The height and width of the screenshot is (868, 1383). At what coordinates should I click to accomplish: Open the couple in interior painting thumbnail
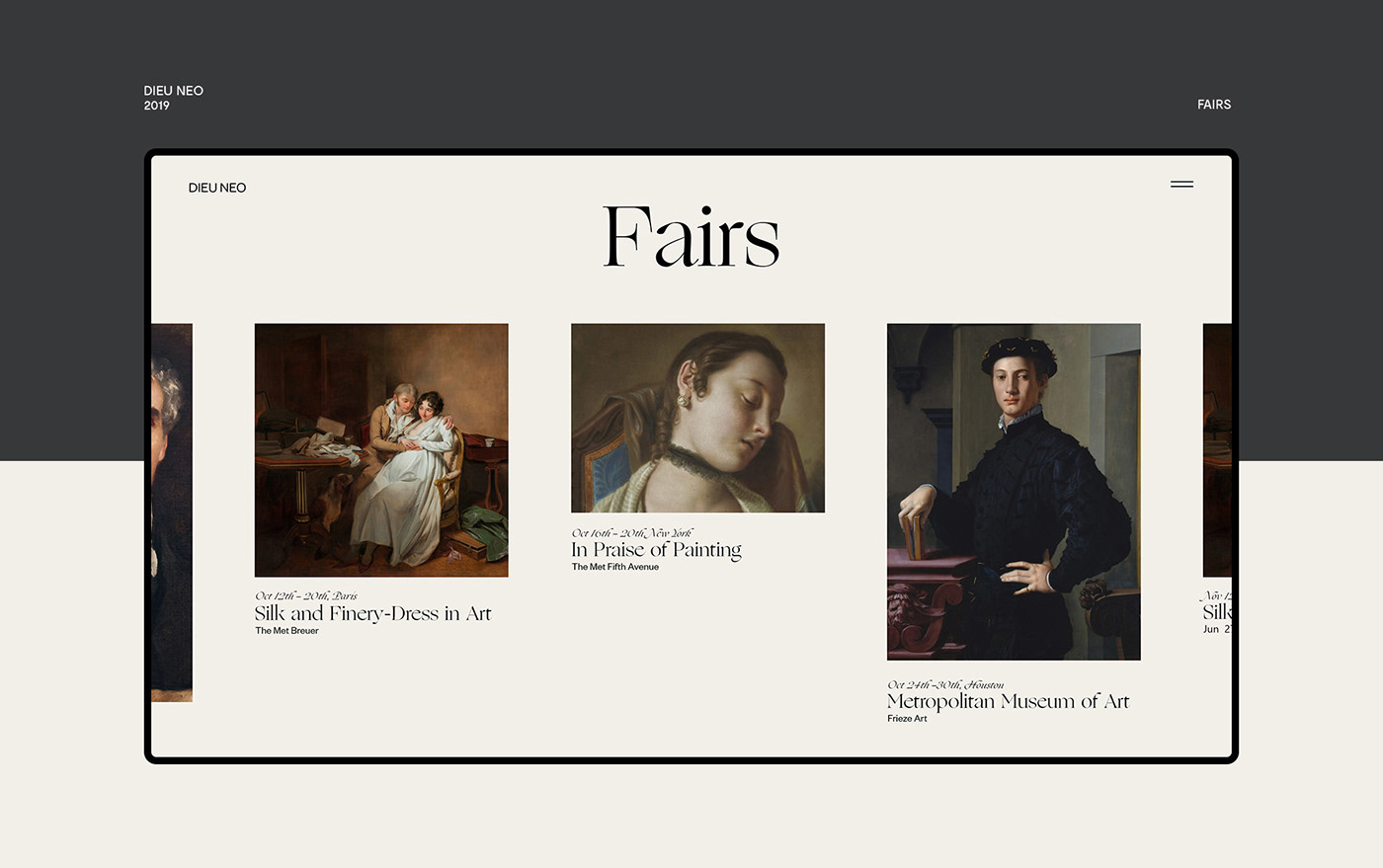tap(381, 450)
